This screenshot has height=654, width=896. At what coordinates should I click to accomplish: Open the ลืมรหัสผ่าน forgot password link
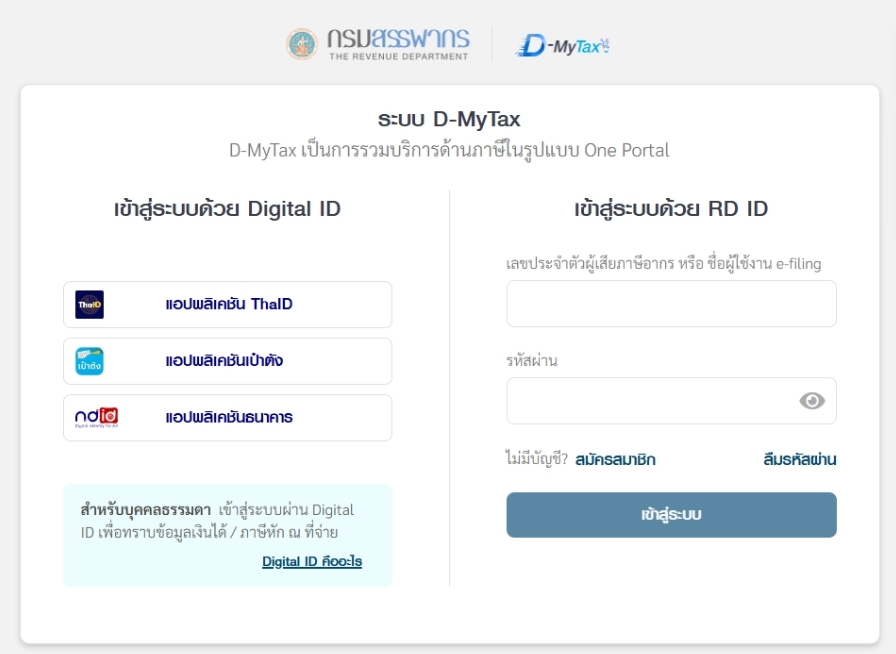800,460
